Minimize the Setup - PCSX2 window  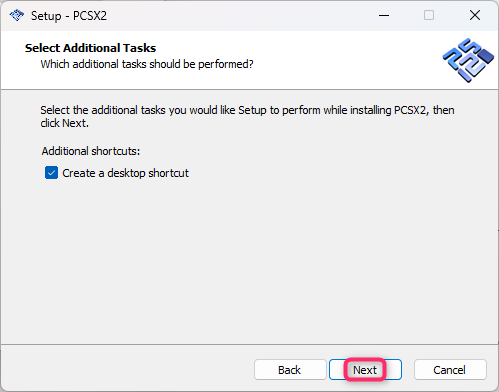pyautogui.click(x=384, y=15)
